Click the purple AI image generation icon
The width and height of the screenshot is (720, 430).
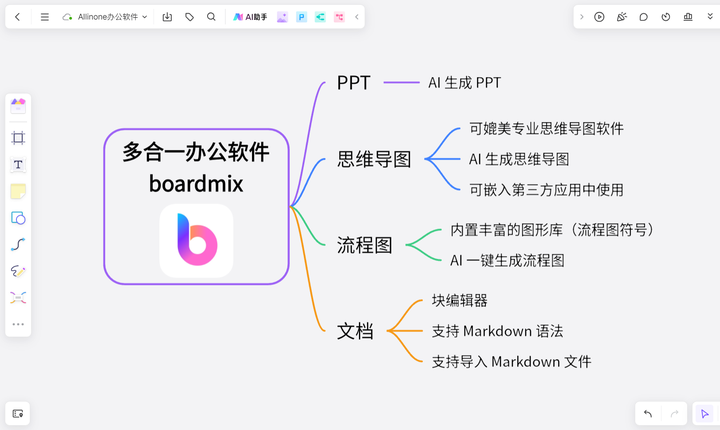point(282,17)
